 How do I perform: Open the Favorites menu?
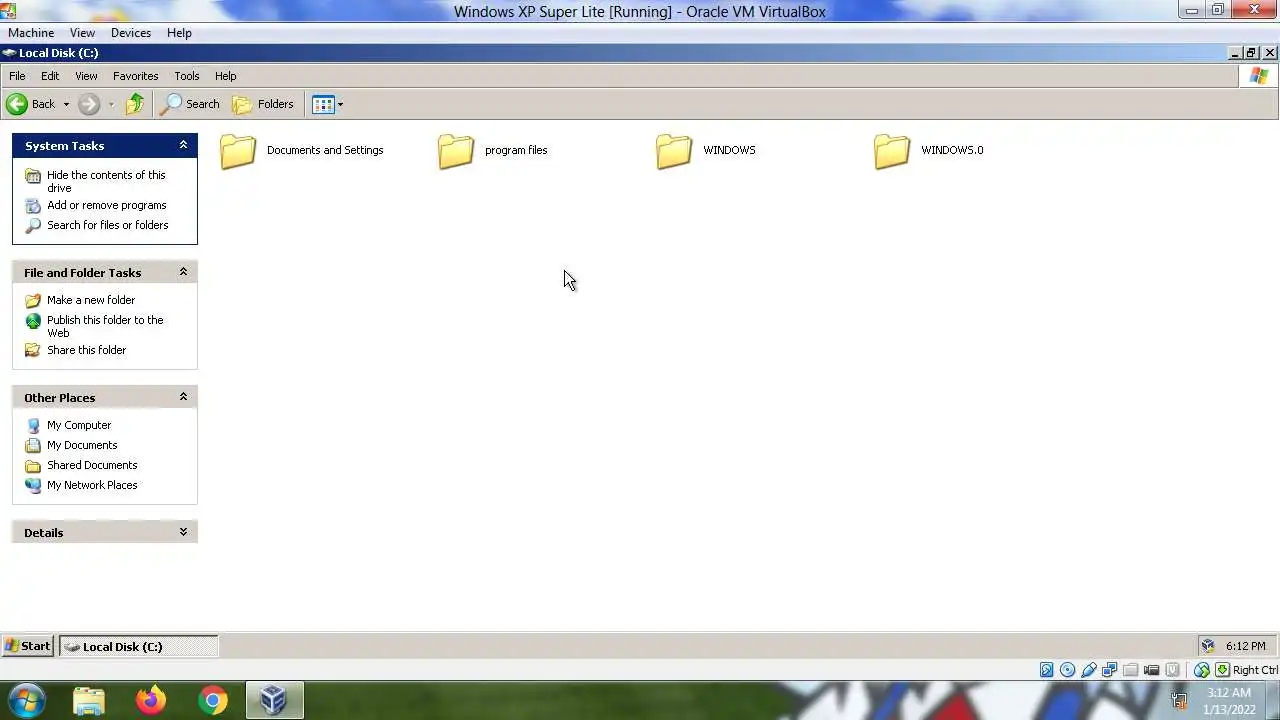tap(135, 76)
